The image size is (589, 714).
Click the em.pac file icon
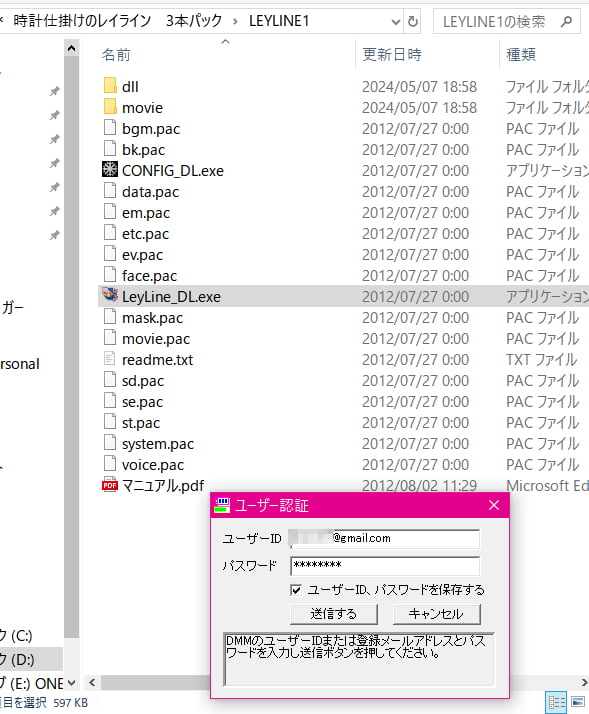point(110,211)
